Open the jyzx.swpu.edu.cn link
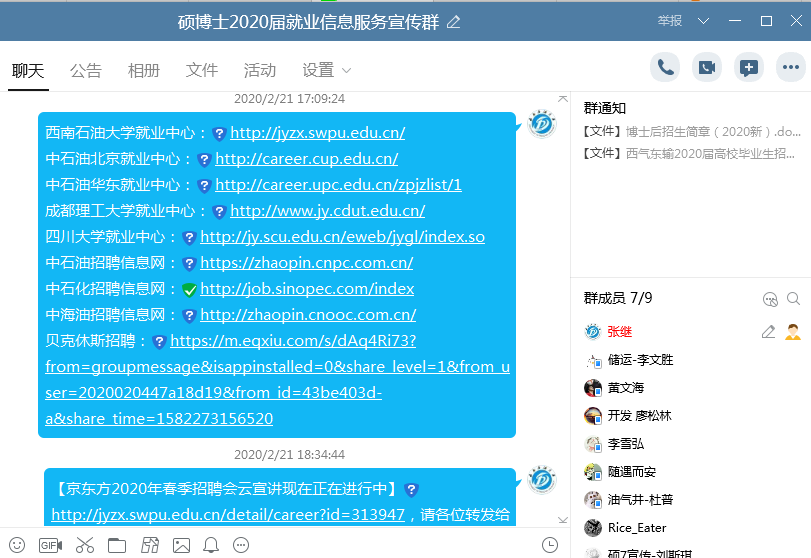This screenshot has width=811, height=558. tap(318, 133)
